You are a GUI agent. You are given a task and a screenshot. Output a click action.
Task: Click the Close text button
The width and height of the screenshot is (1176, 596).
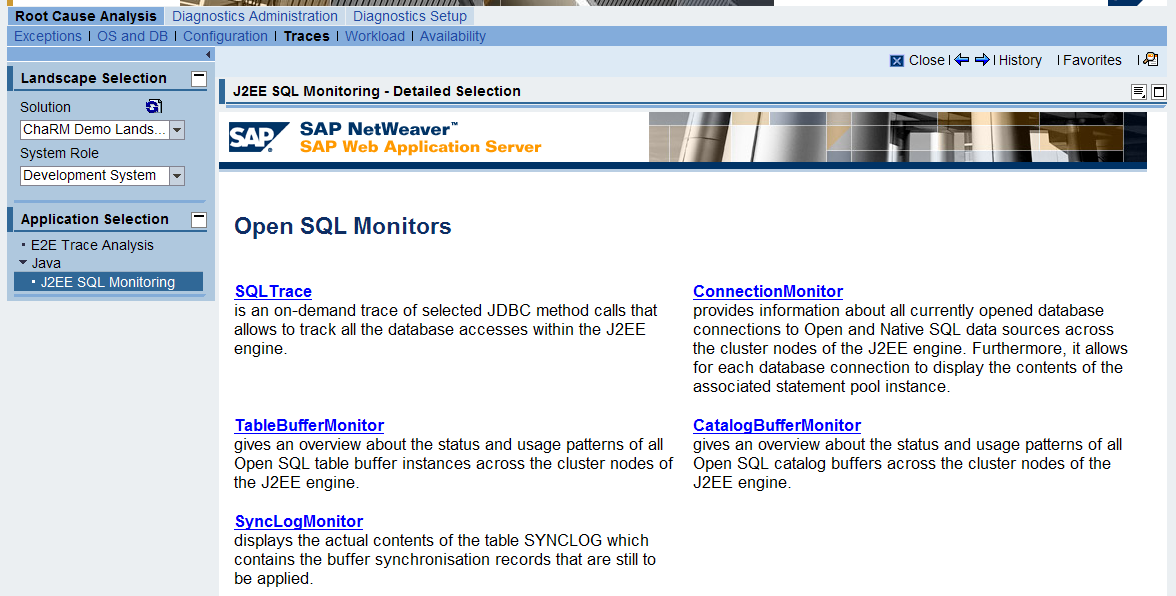tap(926, 60)
